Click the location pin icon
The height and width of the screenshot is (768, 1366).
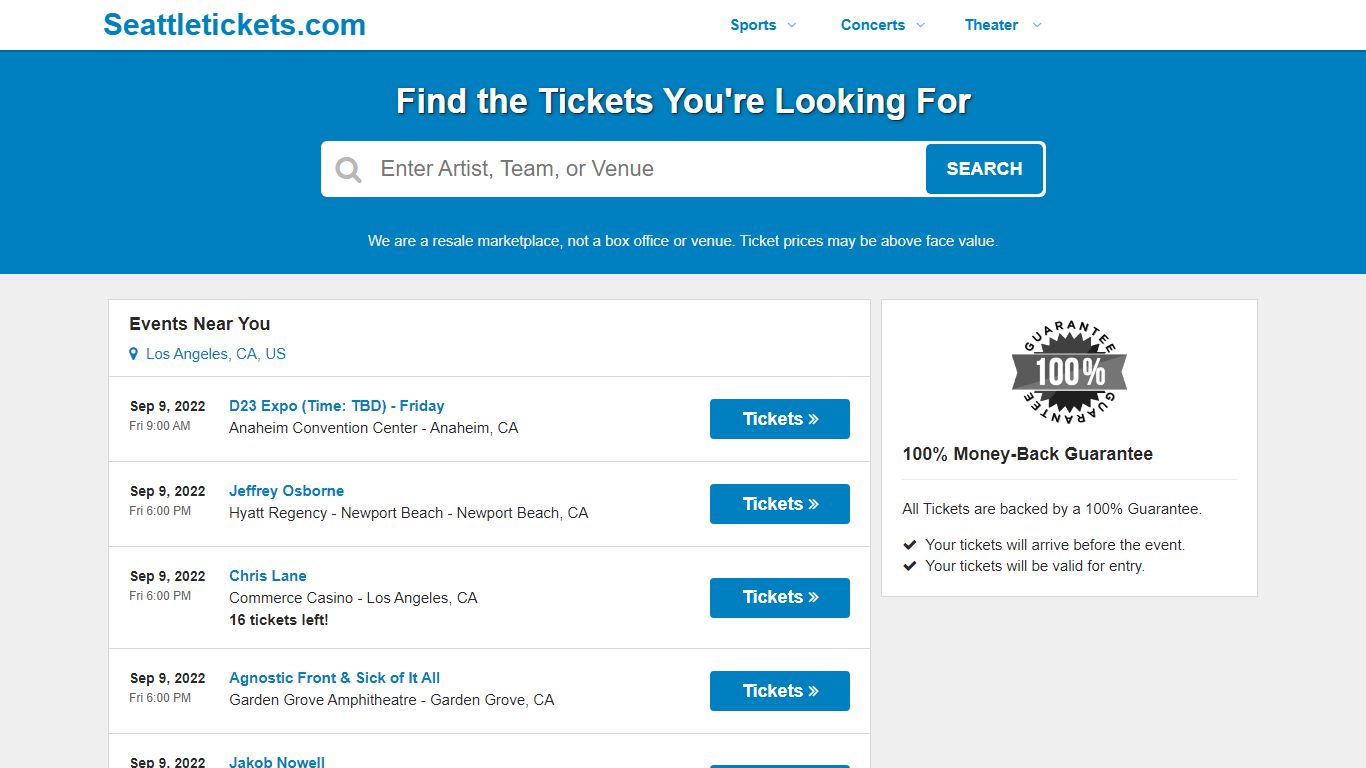(x=133, y=354)
